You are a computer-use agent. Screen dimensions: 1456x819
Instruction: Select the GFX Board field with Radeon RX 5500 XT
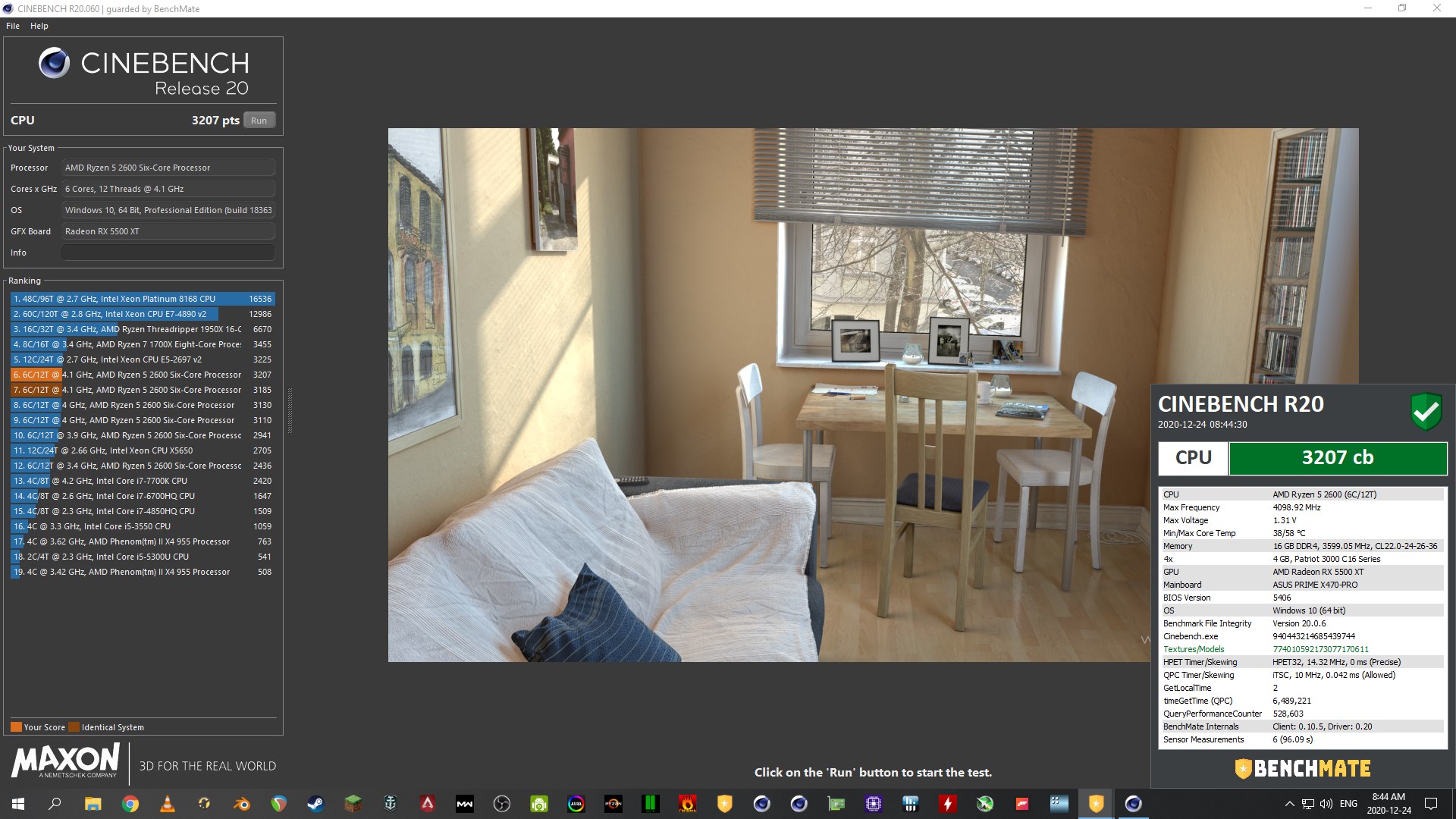coord(168,231)
